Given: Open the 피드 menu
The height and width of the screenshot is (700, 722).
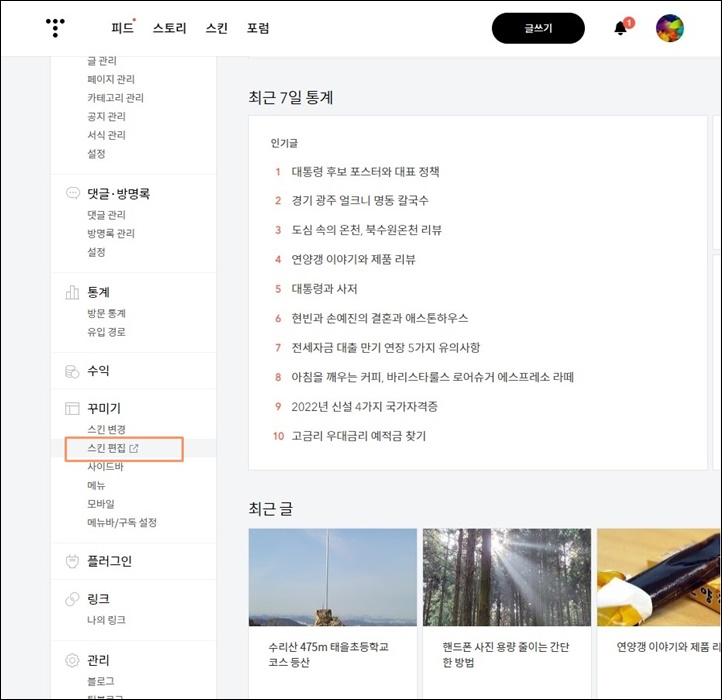Looking at the screenshot, I should pyautogui.click(x=122, y=28).
